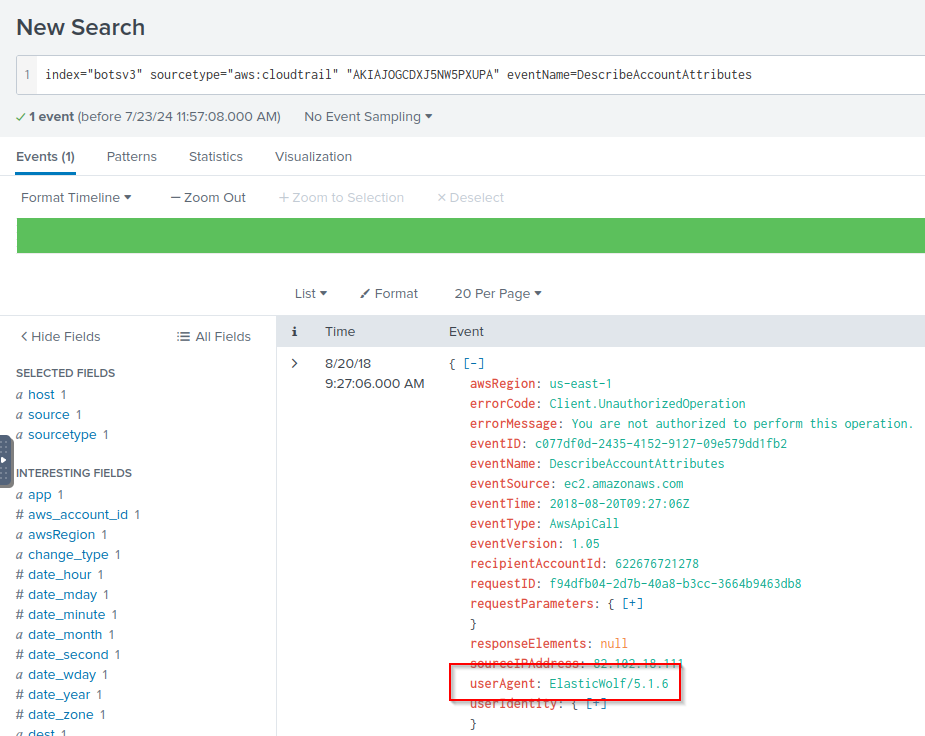Open the Format Timeline dropdown
This screenshot has height=736, width=925.
pyautogui.click(x=76, y=198)
